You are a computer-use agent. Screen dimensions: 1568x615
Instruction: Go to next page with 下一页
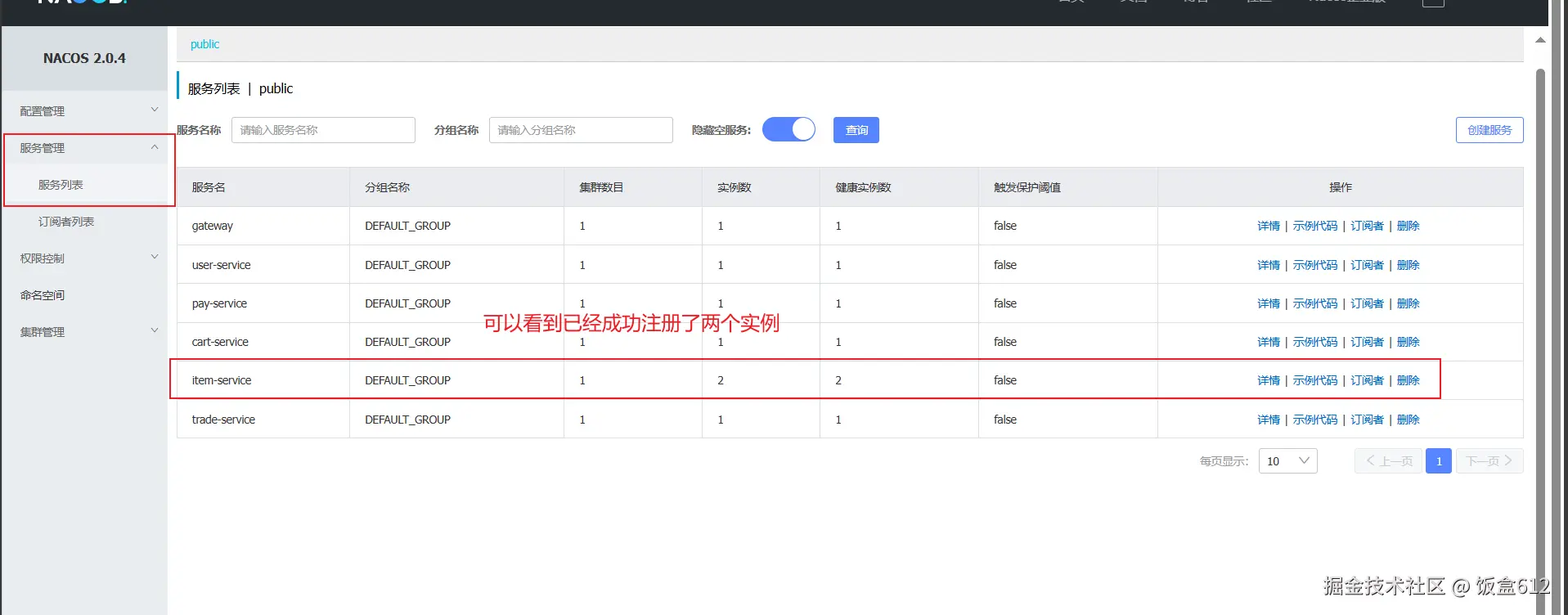click(x=1489, y=460)
